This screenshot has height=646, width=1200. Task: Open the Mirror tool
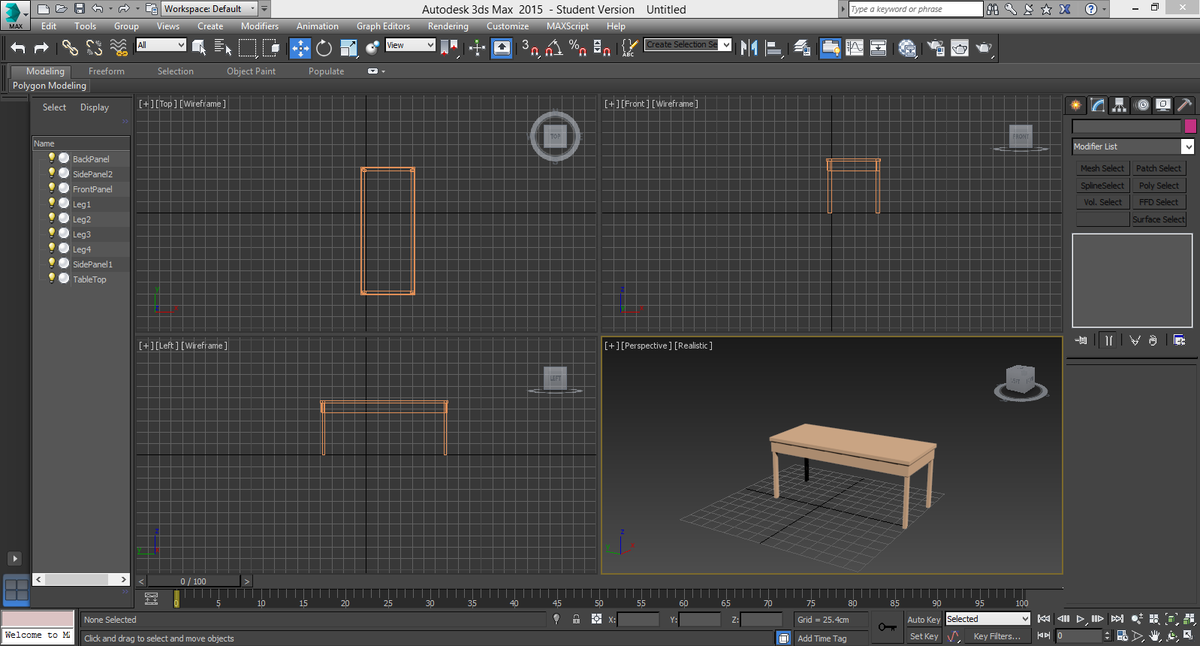point(749,47)
